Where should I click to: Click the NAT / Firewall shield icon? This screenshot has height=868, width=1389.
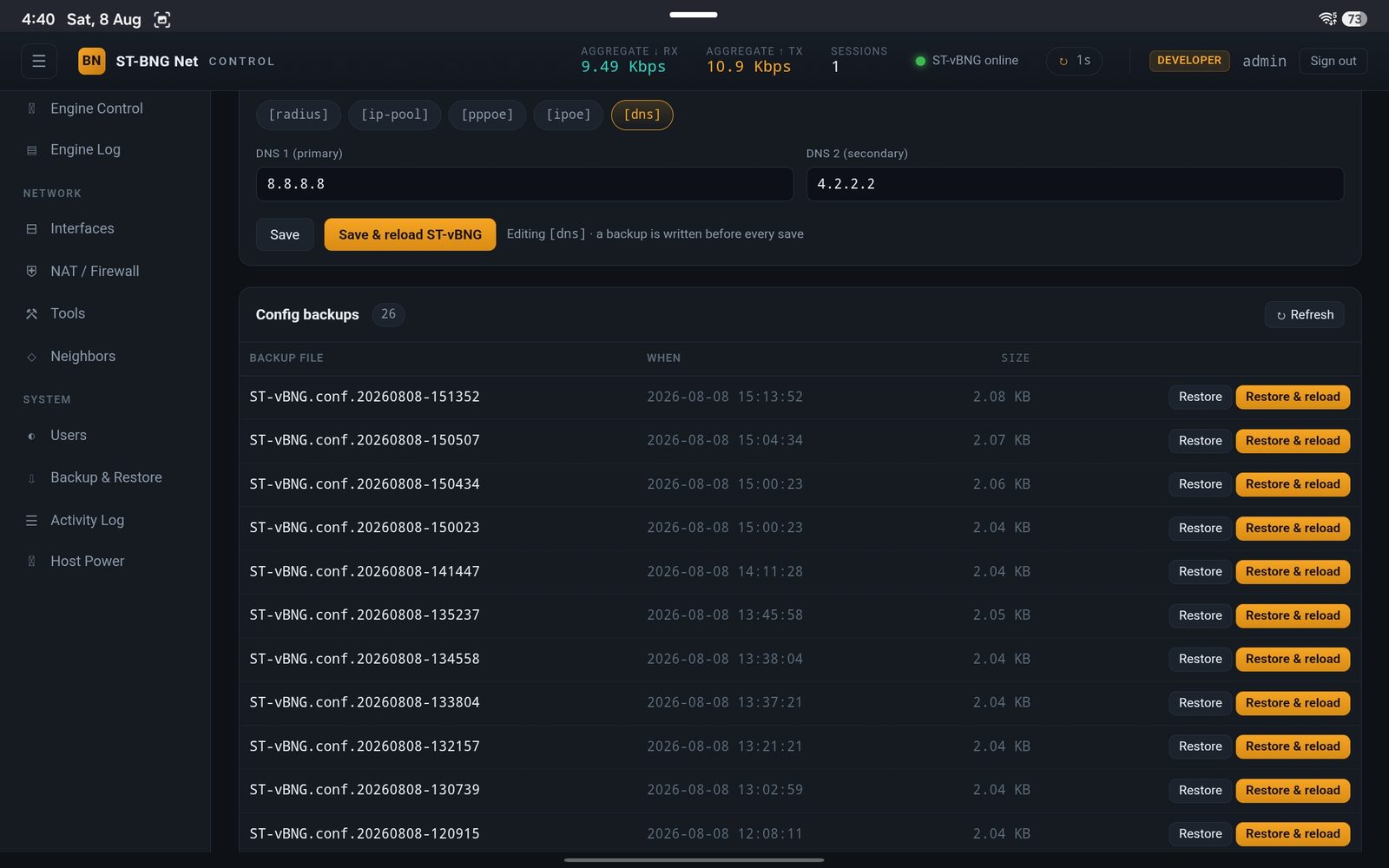coord(31,272)
